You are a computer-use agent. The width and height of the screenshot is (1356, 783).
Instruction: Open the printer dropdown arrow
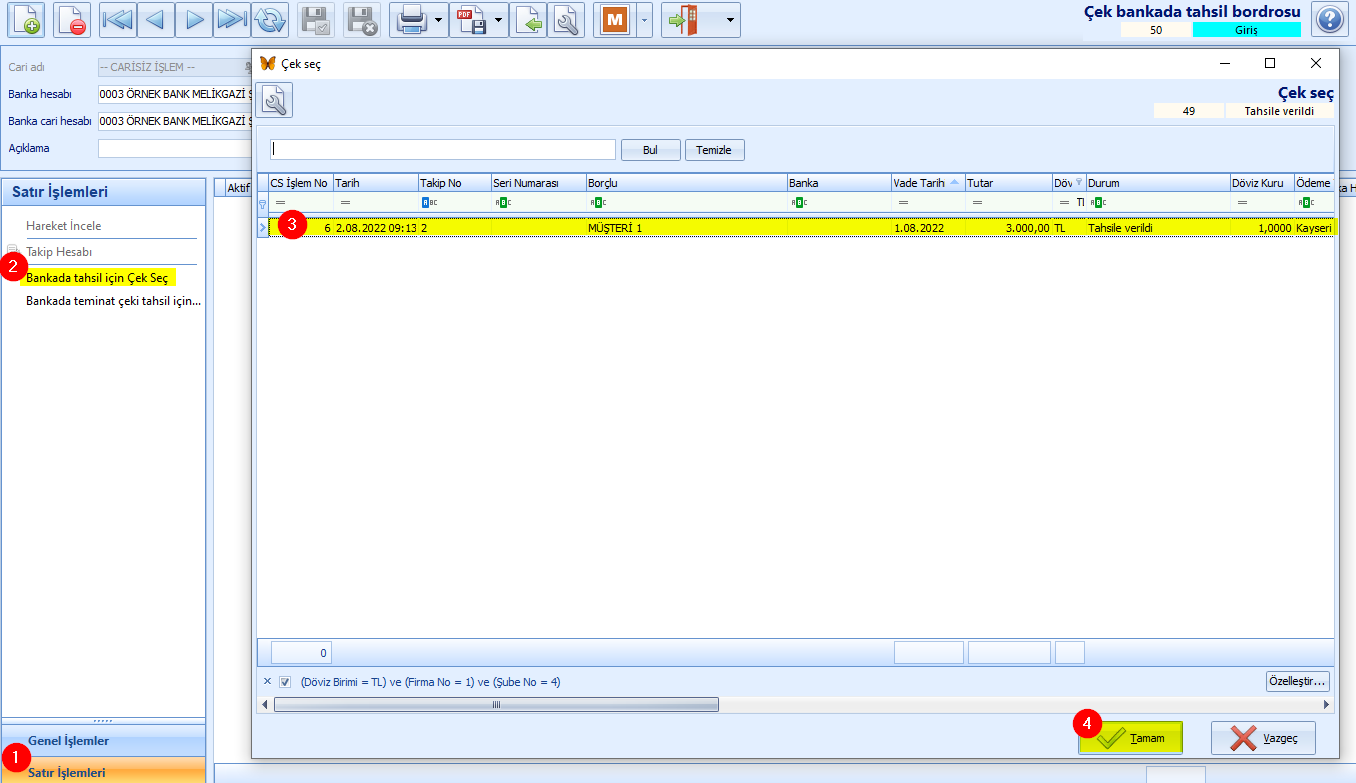438,20
